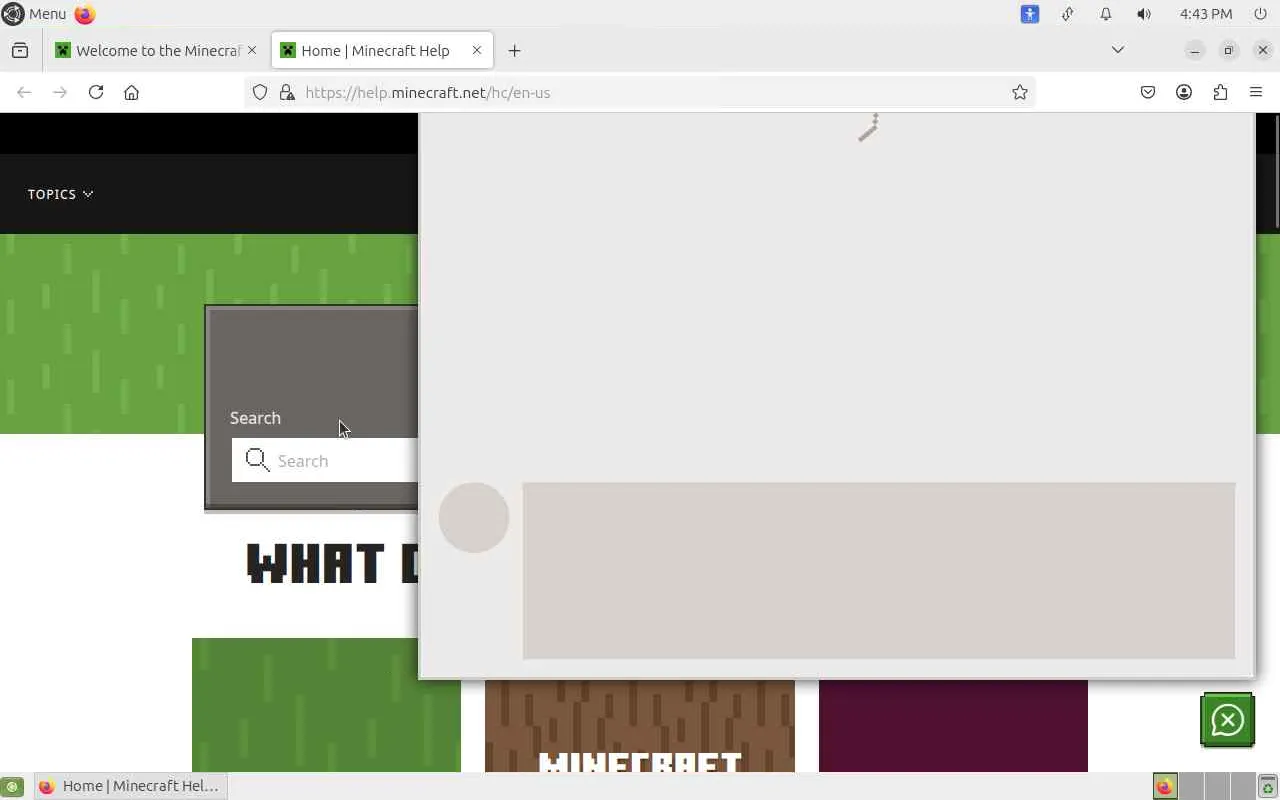Open the dark purple tile
The image size is (1280, 800).
click(x=953, y=726)
